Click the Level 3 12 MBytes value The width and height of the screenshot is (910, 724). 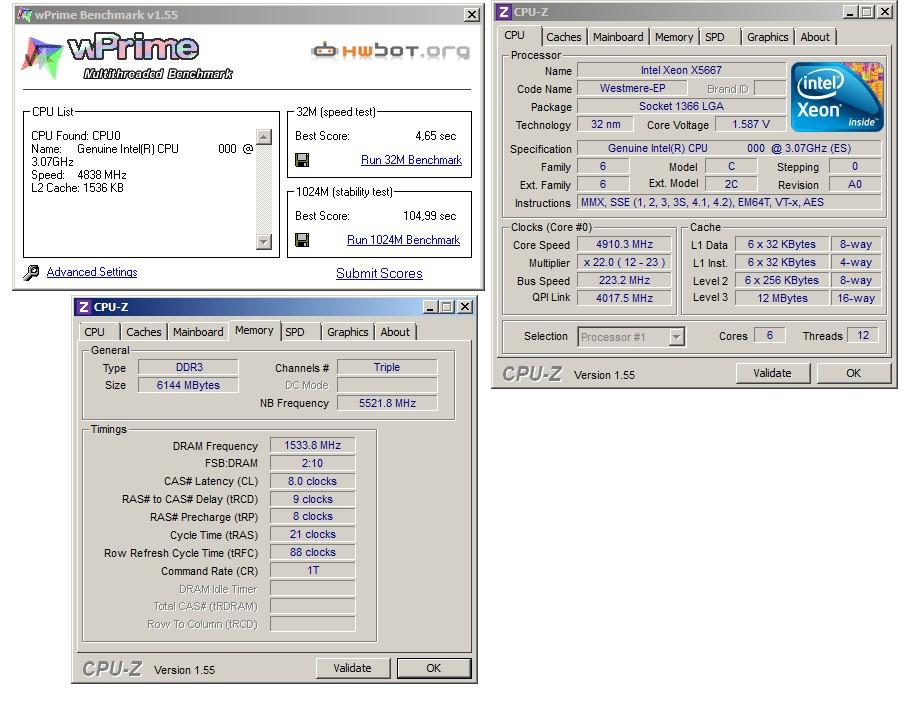(782, 298)
